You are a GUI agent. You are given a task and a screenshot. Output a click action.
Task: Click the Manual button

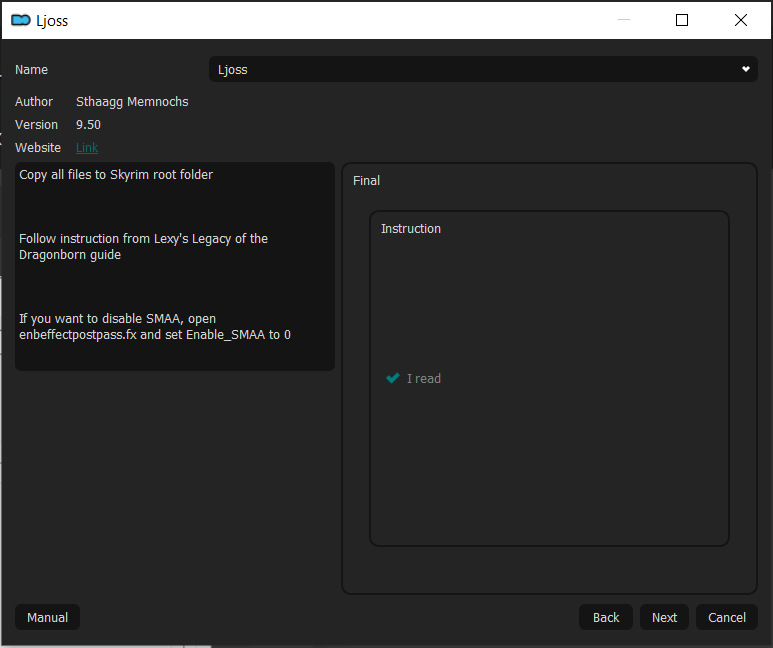47,617
